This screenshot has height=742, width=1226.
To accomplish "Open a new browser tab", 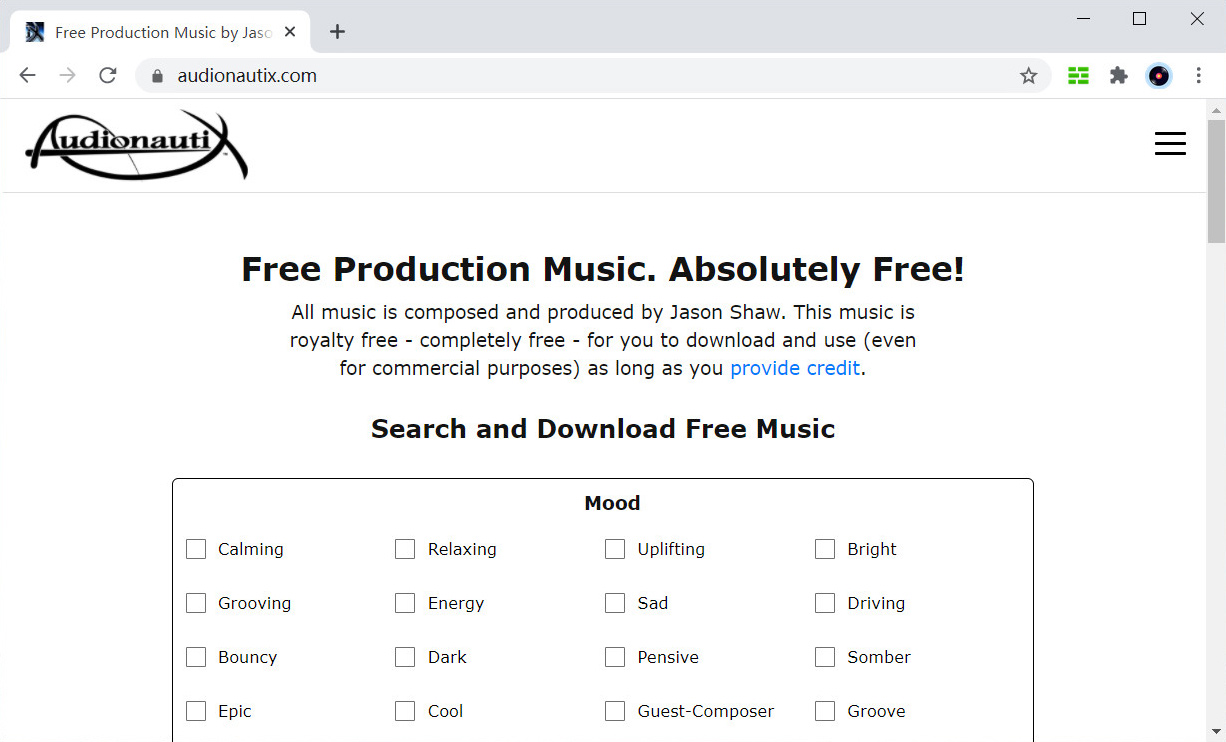I will 337,31.
